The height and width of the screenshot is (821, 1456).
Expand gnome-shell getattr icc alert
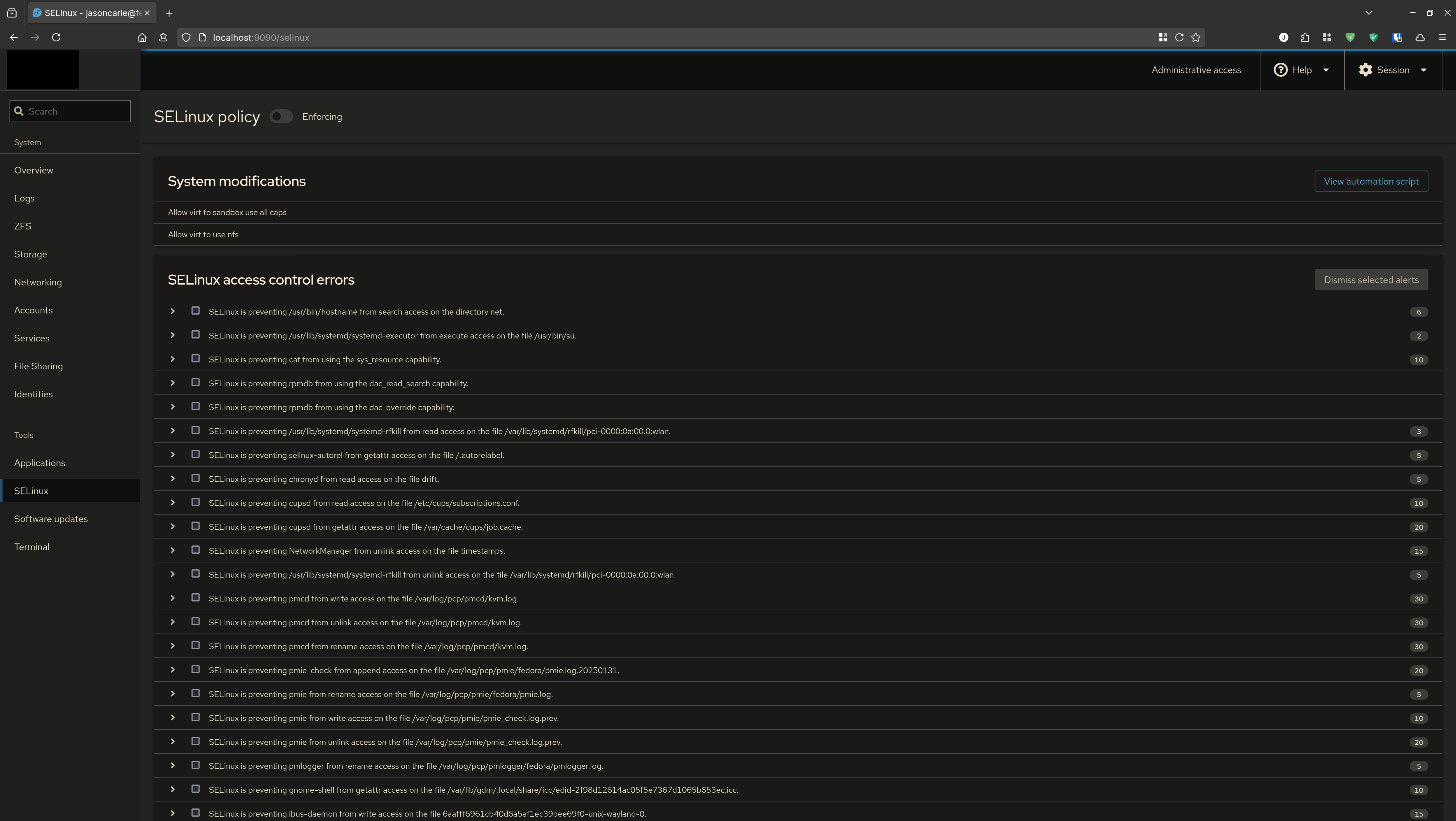[172, 789]
